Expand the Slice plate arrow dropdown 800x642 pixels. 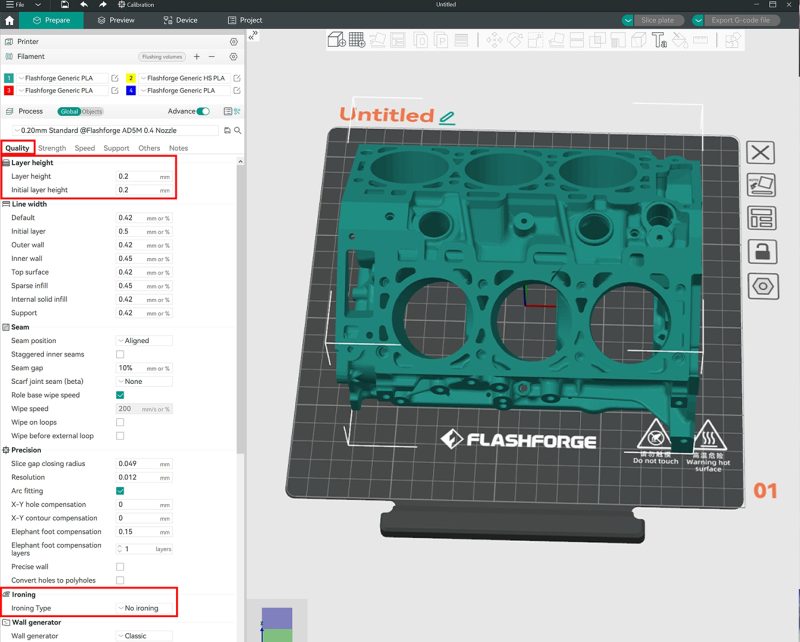(x=628, y=20)
